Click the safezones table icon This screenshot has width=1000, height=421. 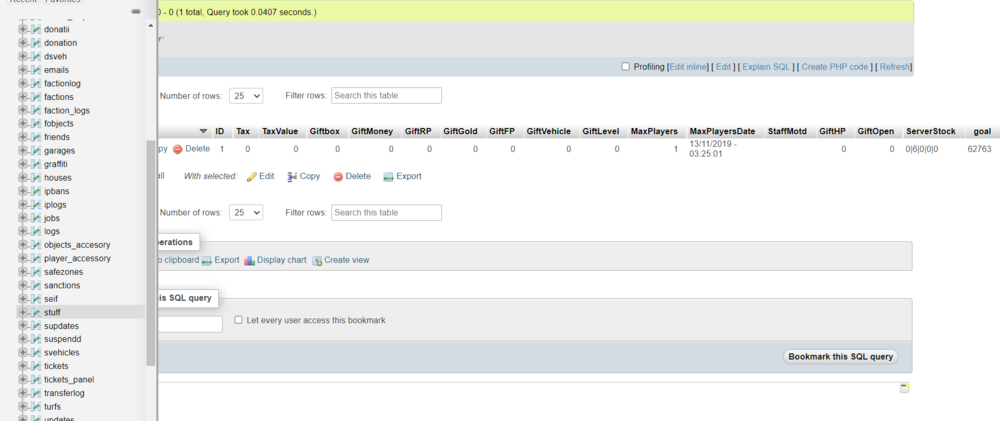[x=36, y=272]
